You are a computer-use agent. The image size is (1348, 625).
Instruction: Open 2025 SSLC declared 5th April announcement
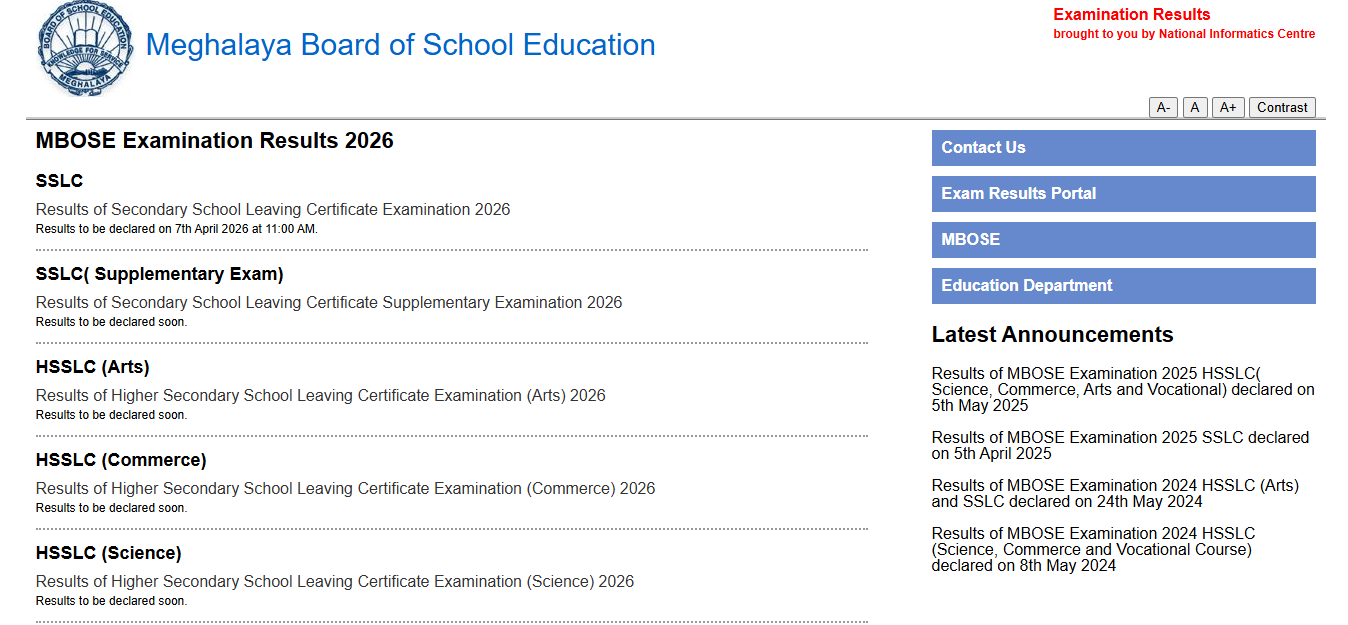point(1120,446)
